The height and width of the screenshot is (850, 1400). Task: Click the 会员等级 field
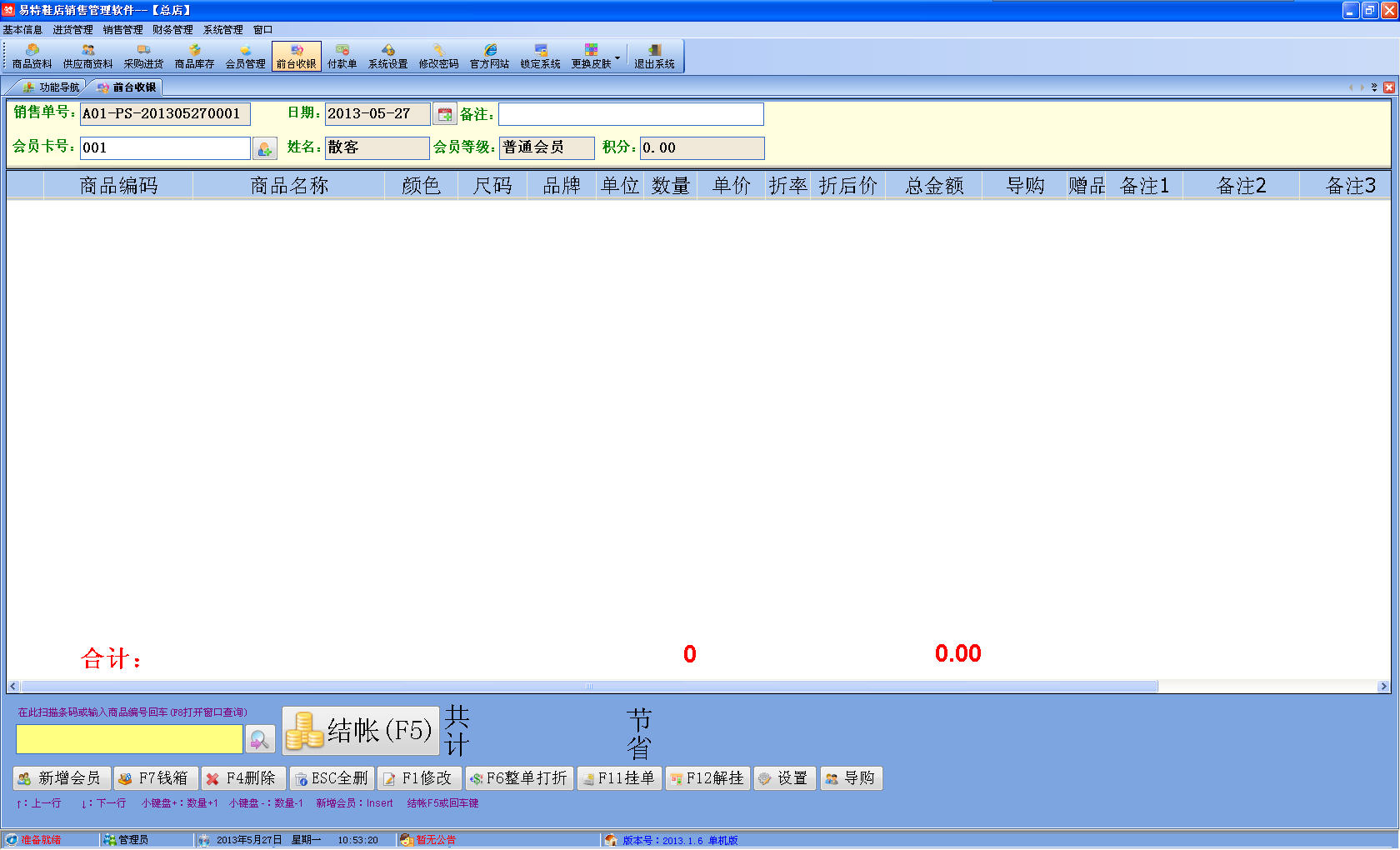[547, 148]
